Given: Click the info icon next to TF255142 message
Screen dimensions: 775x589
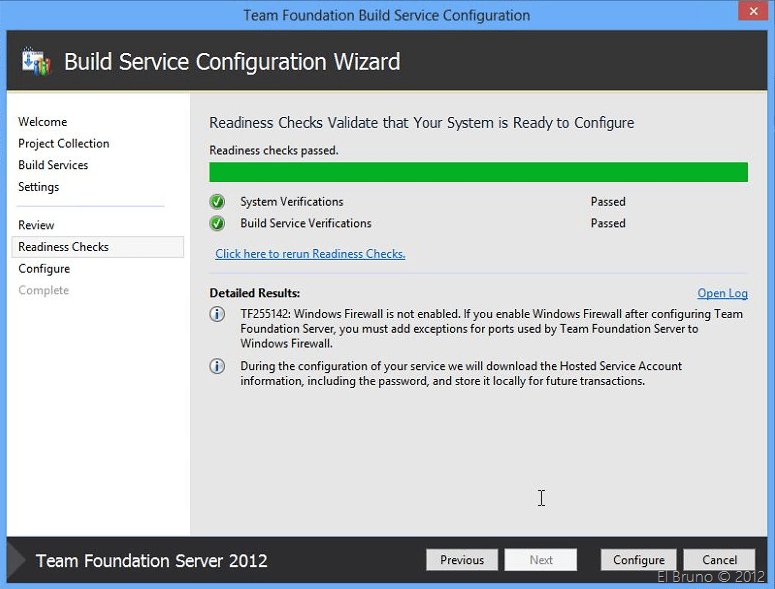Looking at the screenshot, I should coord(217,314).
